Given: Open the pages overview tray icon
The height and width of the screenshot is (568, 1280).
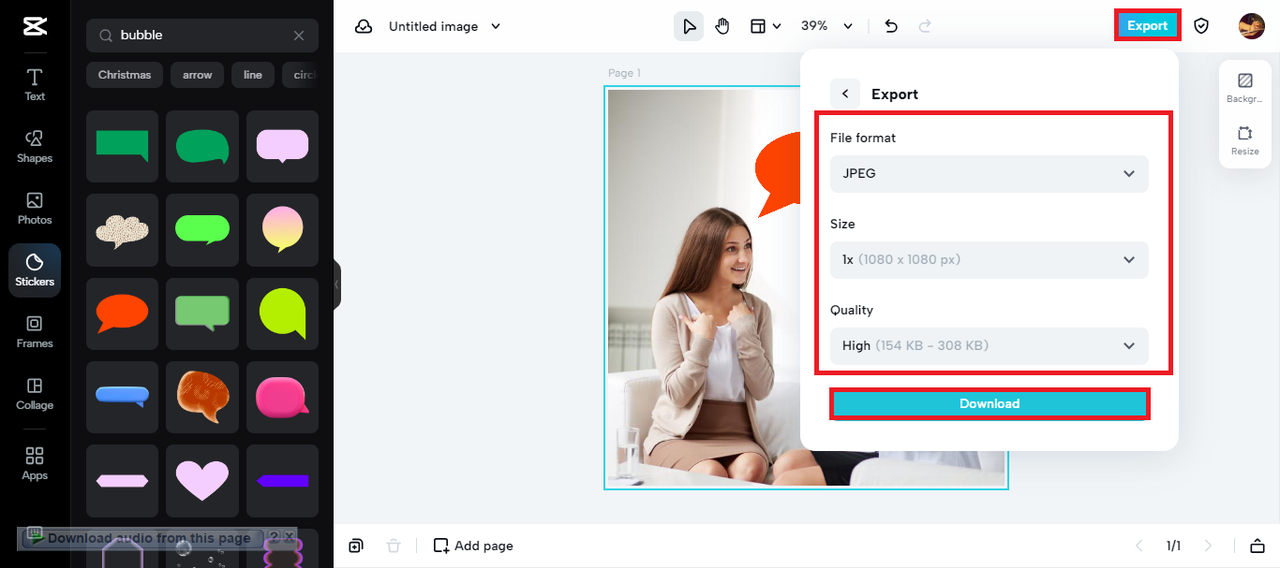Looking at the screenshot, I should click(1257, 545).
